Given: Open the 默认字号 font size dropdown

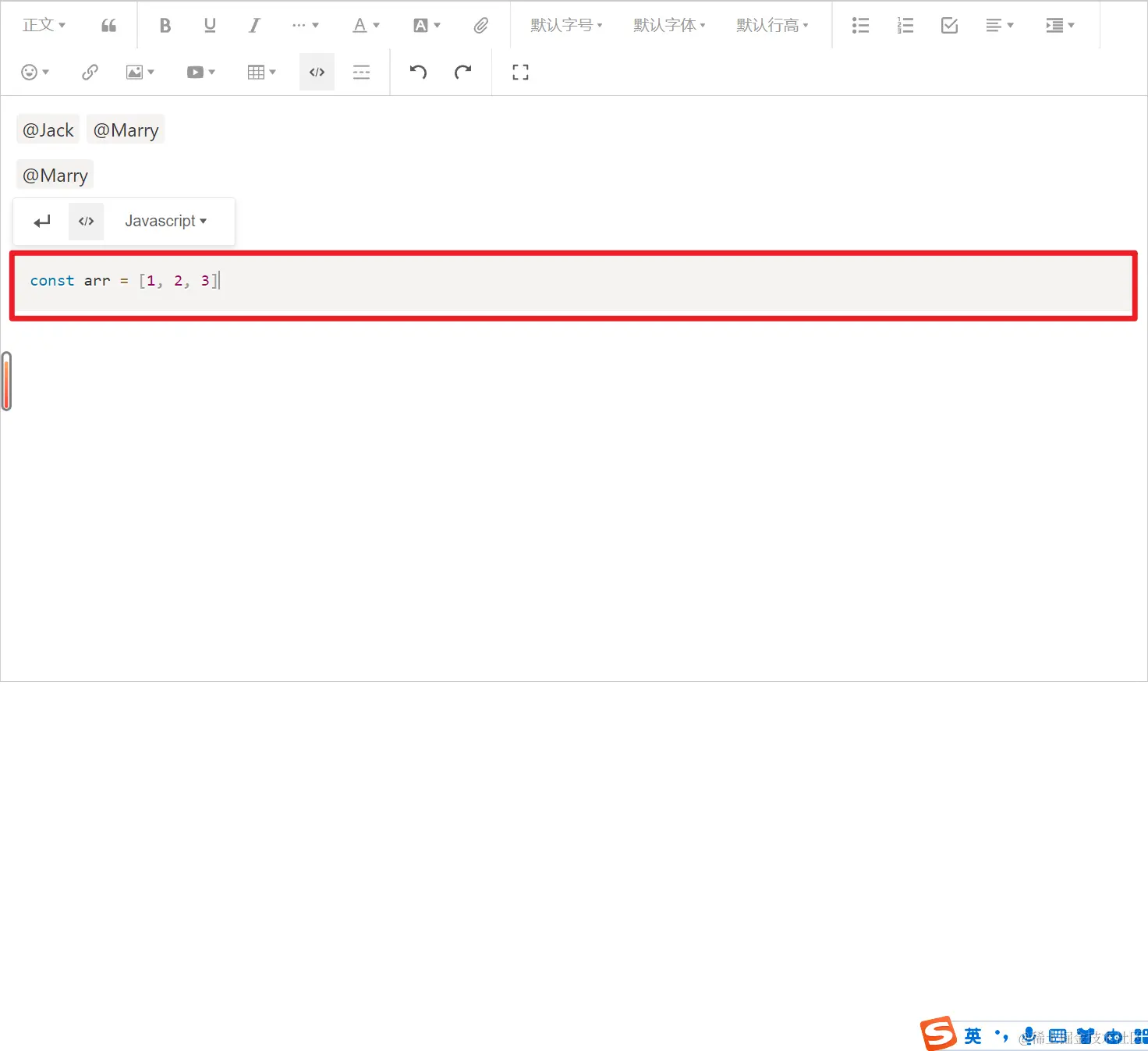Looking at the screenshot, I should point(566,25).
